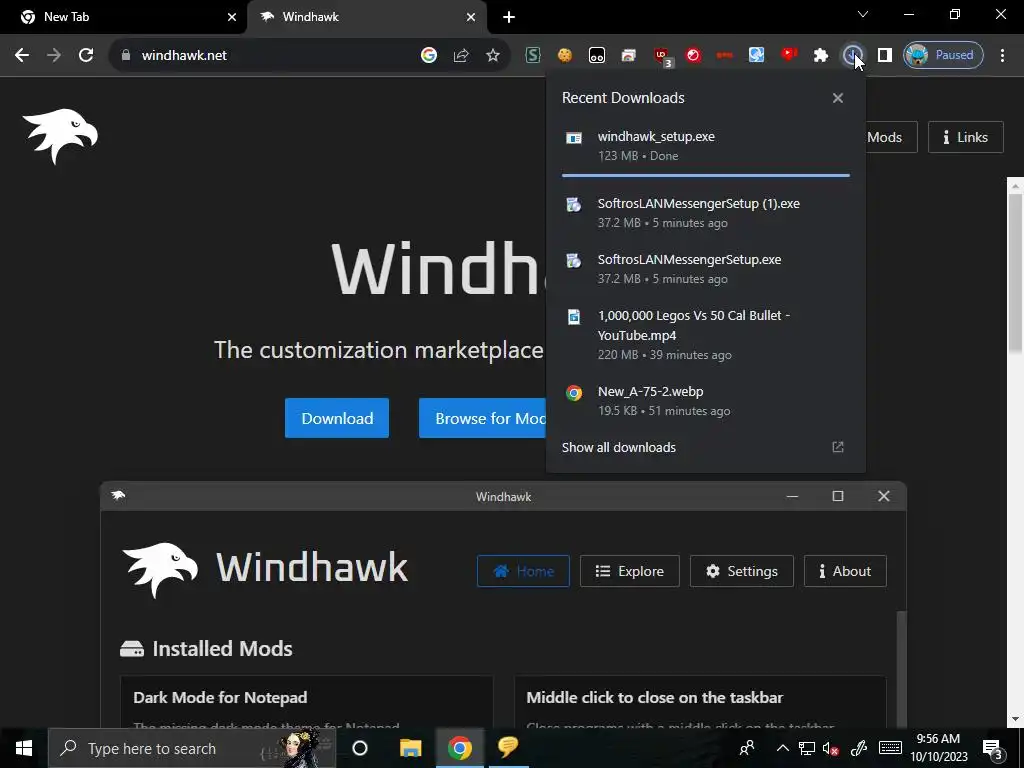Screen dimensions: 1024x768
Task: Open the Links button on the site header
Action: pos(965,137)
